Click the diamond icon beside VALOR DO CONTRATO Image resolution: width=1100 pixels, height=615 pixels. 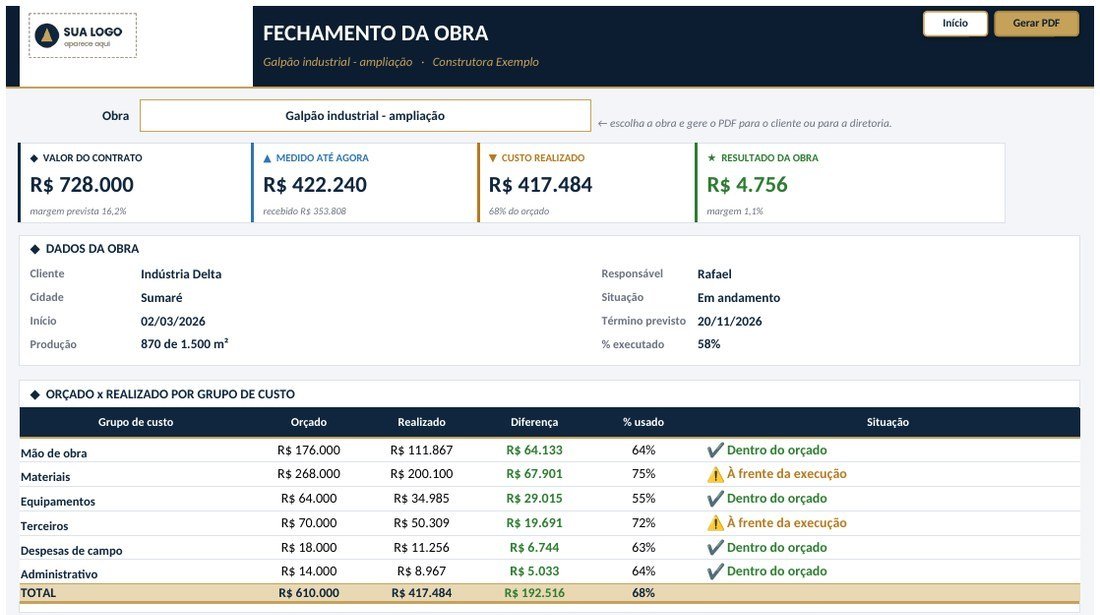34,158
